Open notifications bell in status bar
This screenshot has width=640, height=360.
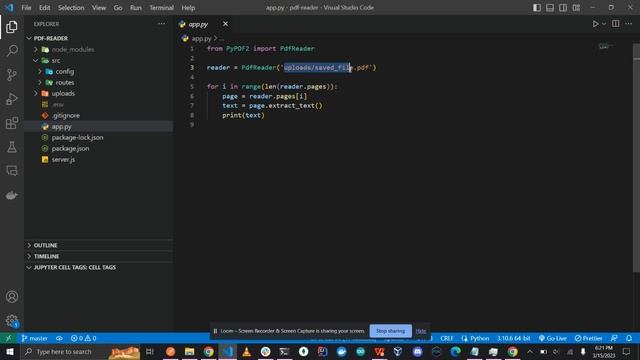click(x=629, y=338)
